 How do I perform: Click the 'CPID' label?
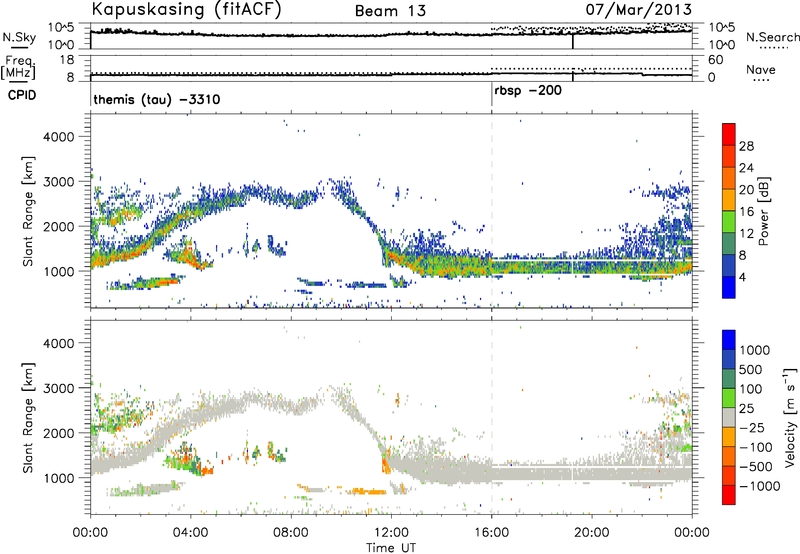[x=22, y=95]
